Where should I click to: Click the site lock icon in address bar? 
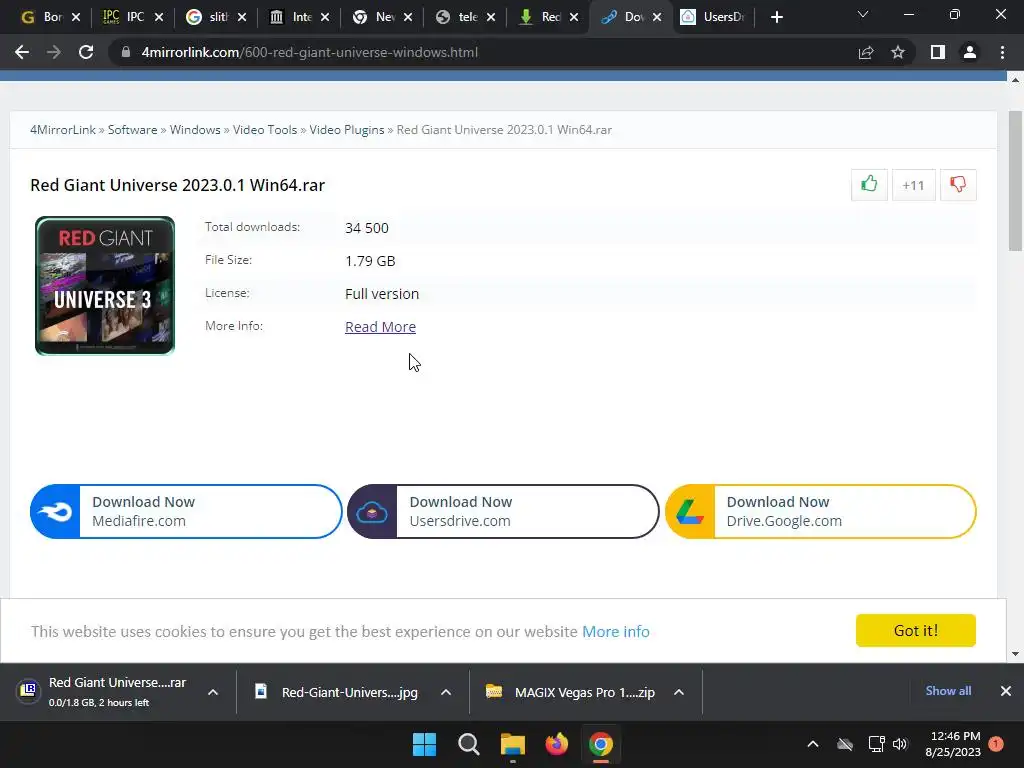[125, 52]
